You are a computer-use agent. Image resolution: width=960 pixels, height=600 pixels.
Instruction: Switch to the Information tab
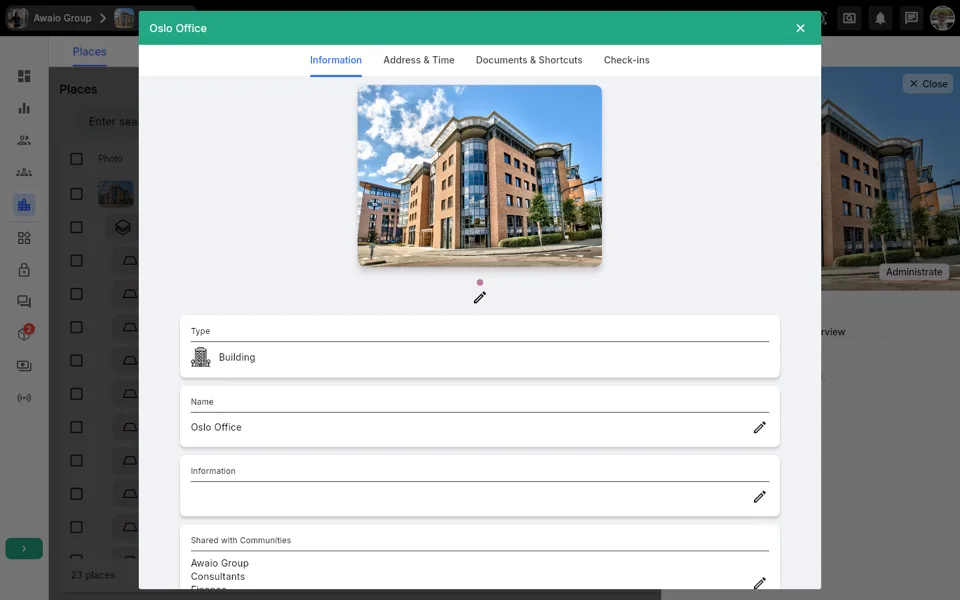pyautogui.click(x=336, y=60)
